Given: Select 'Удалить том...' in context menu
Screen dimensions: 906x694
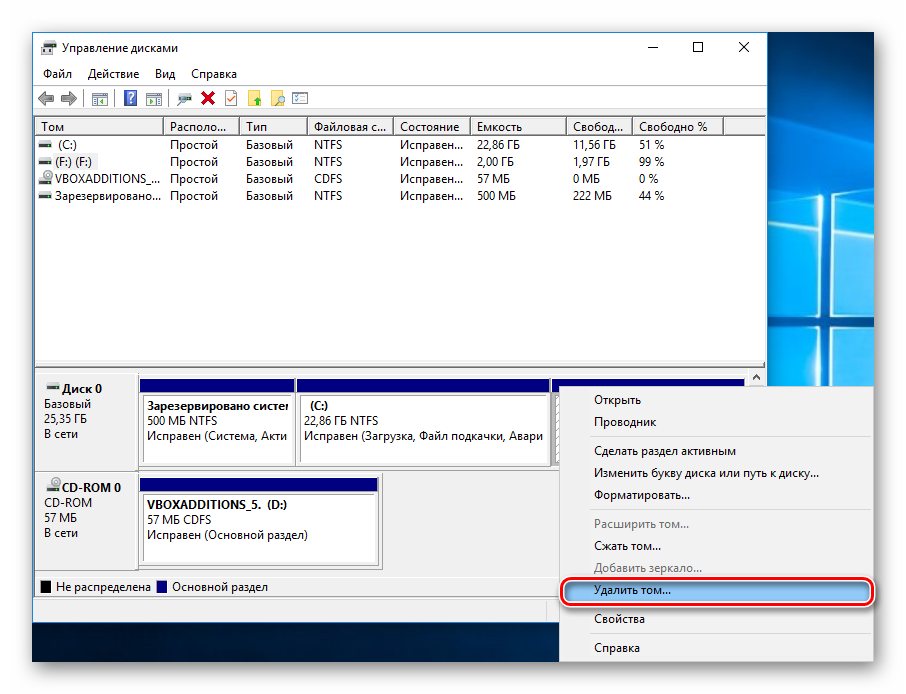Looking at the screenshot, I should coord(632,591).
